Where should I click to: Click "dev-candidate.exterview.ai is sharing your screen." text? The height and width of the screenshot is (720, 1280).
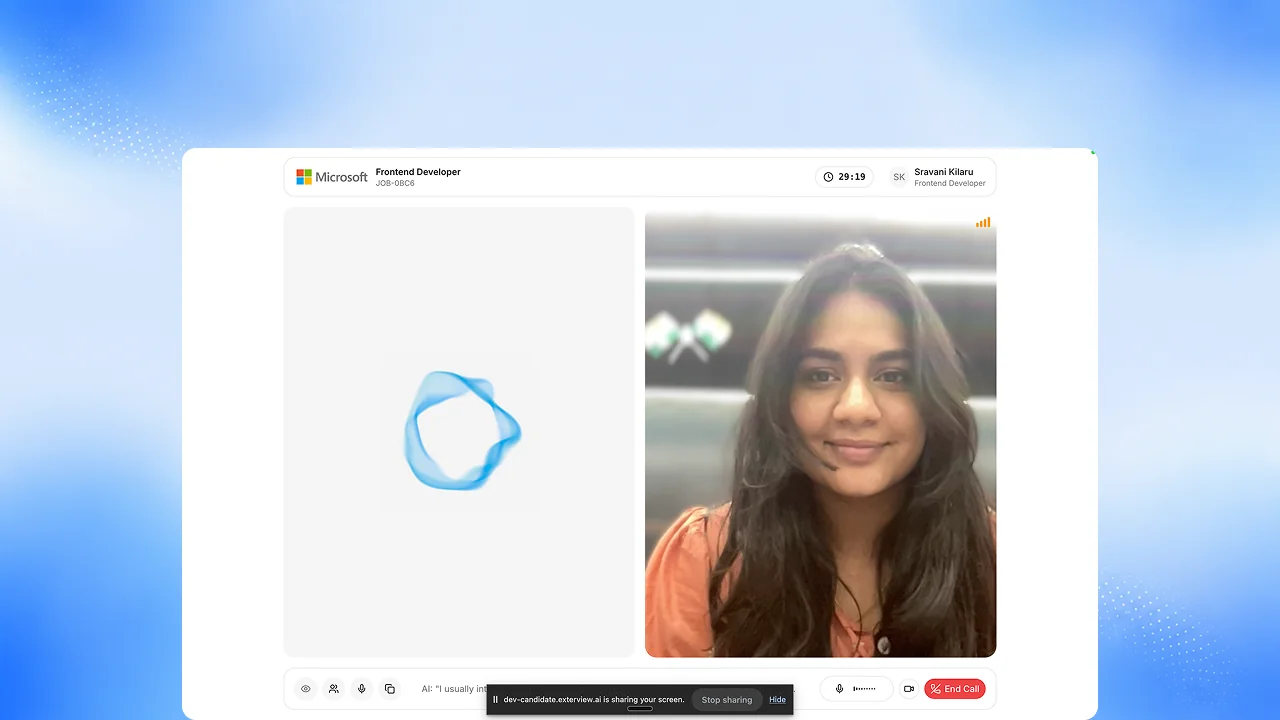click(x=594, y=700)
